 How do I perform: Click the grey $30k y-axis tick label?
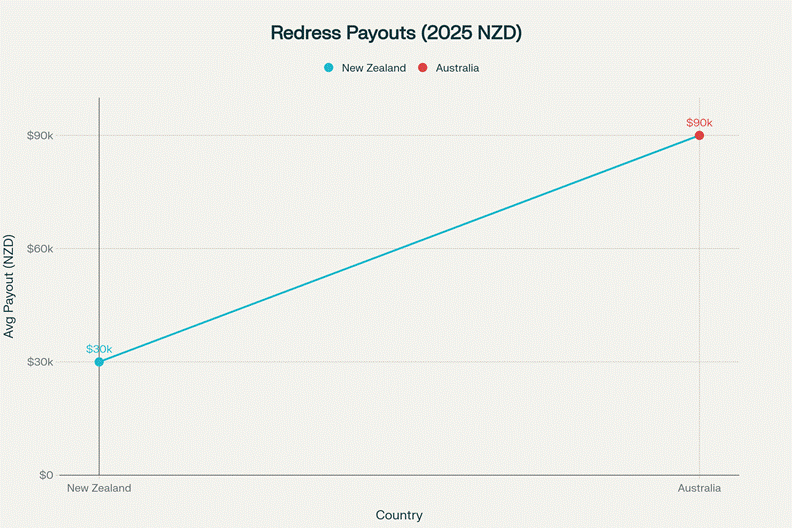[x=39, y=362]
